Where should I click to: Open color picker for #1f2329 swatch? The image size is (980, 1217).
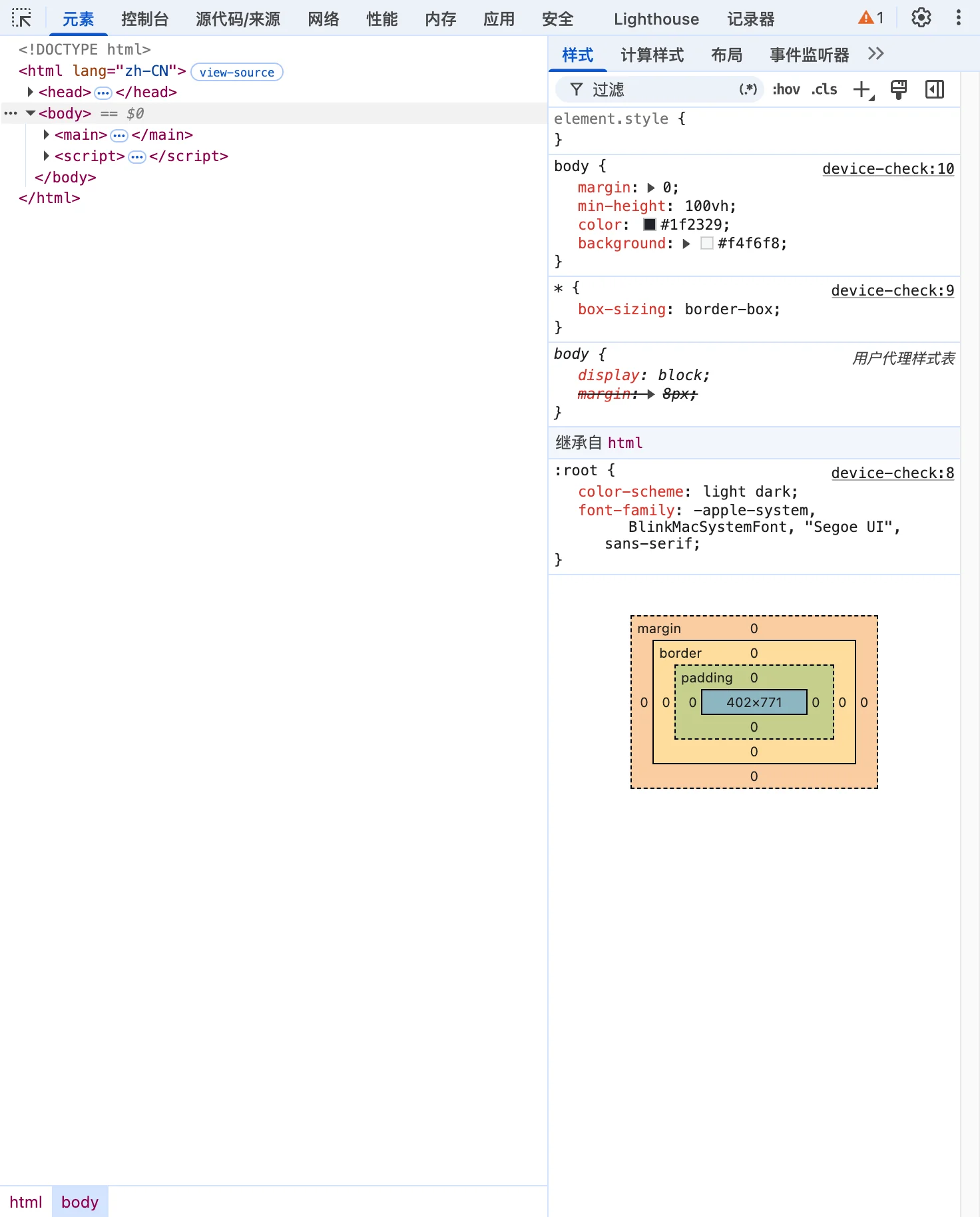pyautogui.click(x=650, y=224)
